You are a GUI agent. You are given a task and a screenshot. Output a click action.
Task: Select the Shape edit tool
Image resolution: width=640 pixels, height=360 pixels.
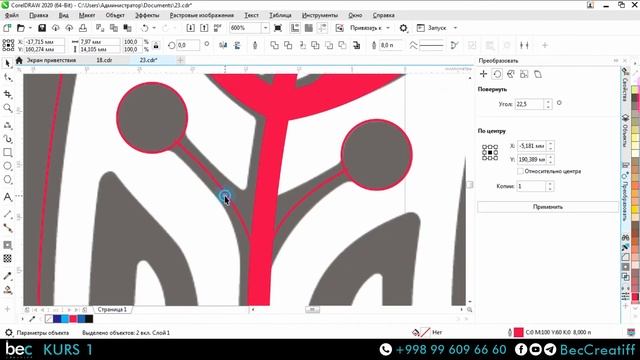tap(7, 78)
